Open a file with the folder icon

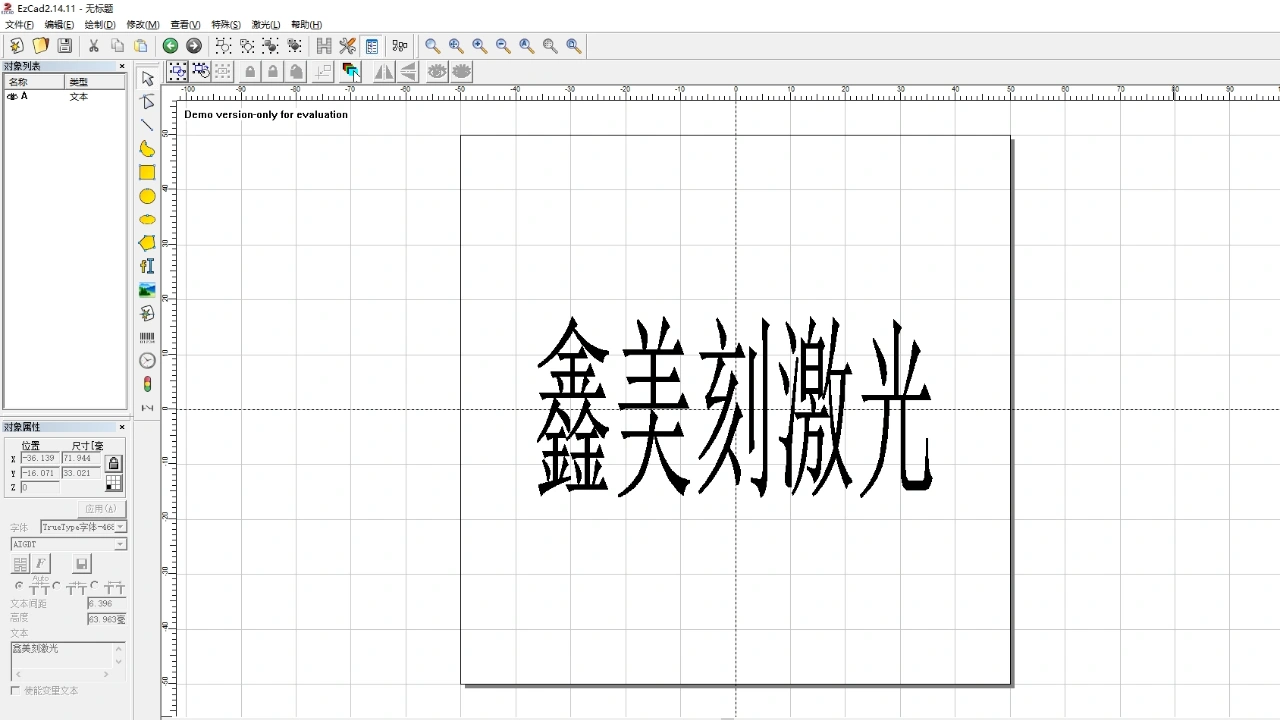41,46
